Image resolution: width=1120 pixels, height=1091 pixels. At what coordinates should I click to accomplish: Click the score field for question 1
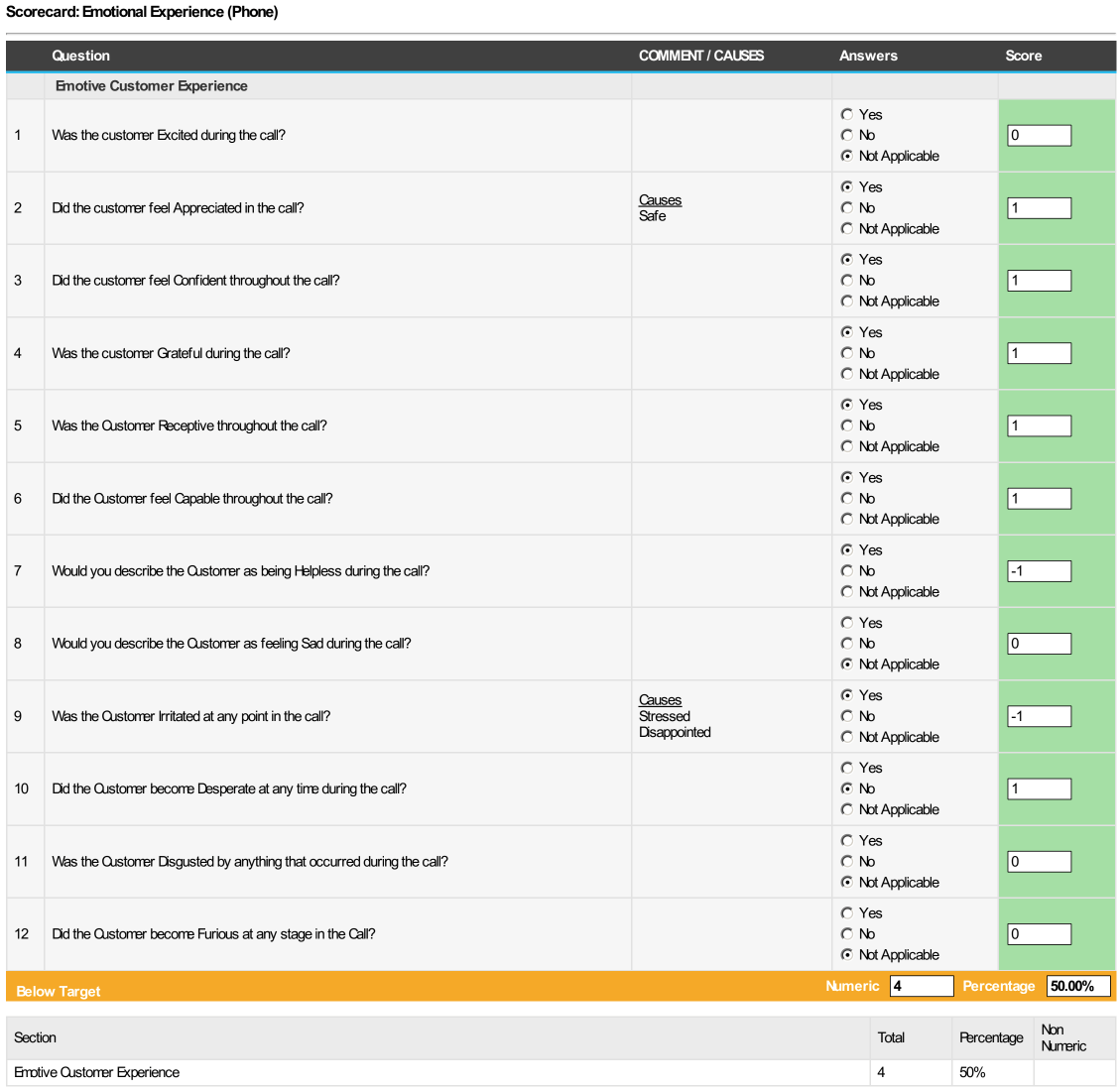(x=1039, y=135)
